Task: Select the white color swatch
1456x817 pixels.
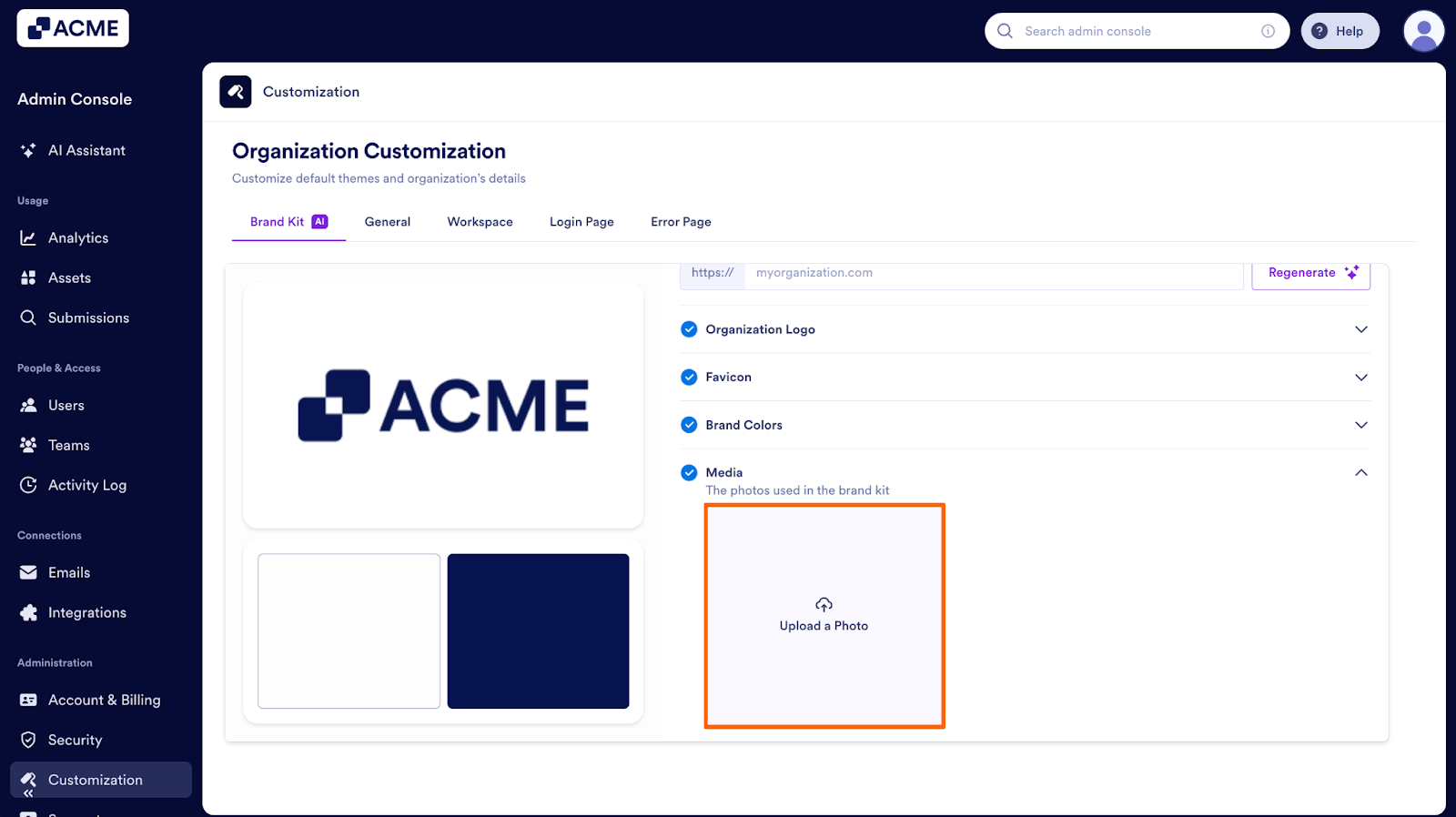Action: click(349, 631)
